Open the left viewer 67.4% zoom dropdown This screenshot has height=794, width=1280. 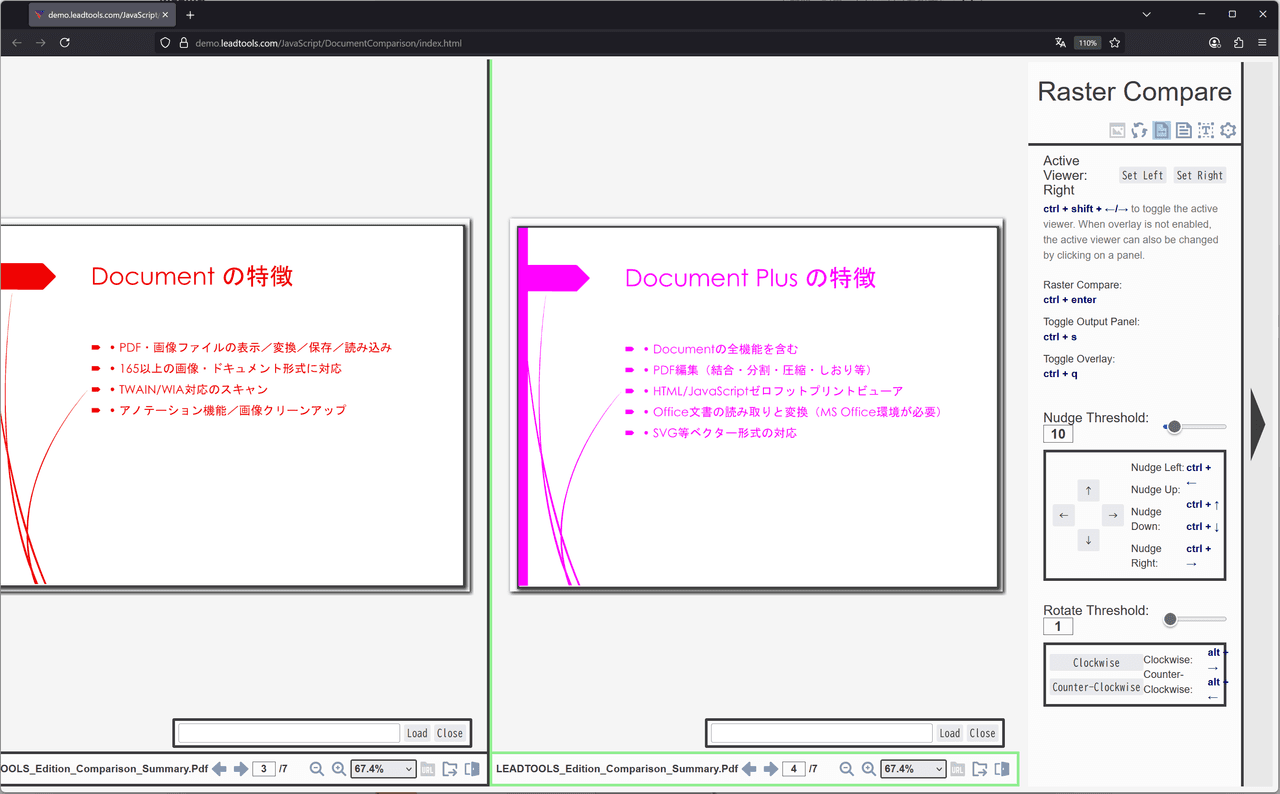point(383,769)
